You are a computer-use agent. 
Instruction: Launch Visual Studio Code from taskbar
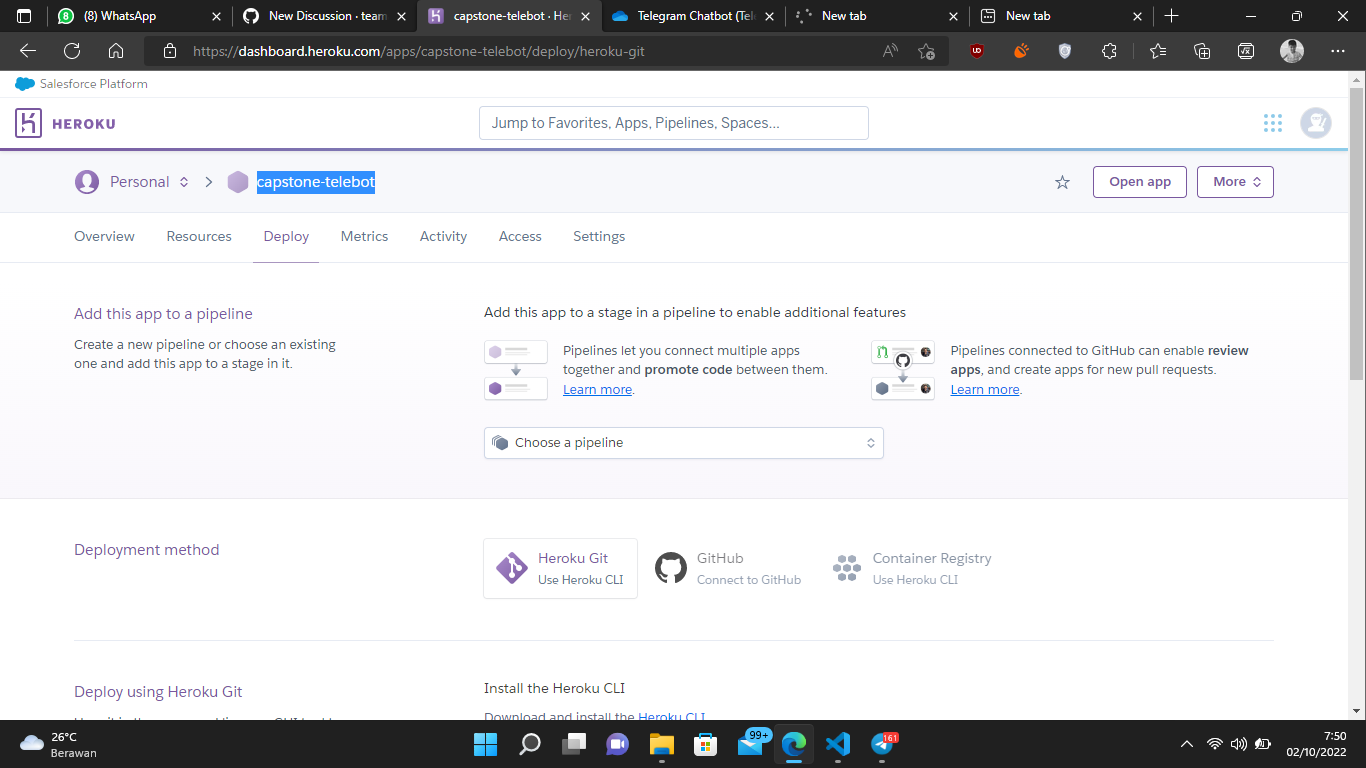click(837, 744)
